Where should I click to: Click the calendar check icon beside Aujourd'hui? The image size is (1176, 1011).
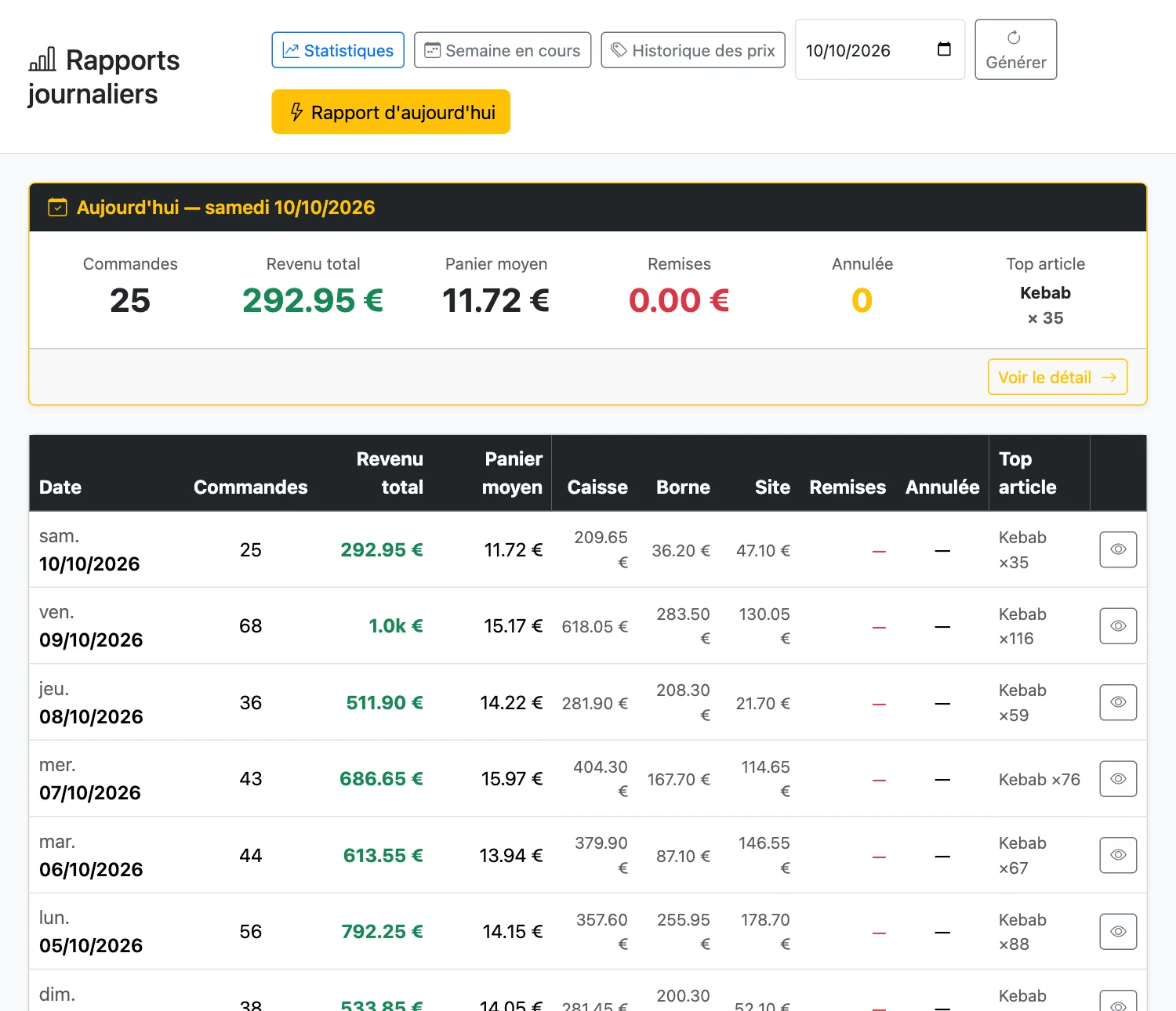(57, 208)
